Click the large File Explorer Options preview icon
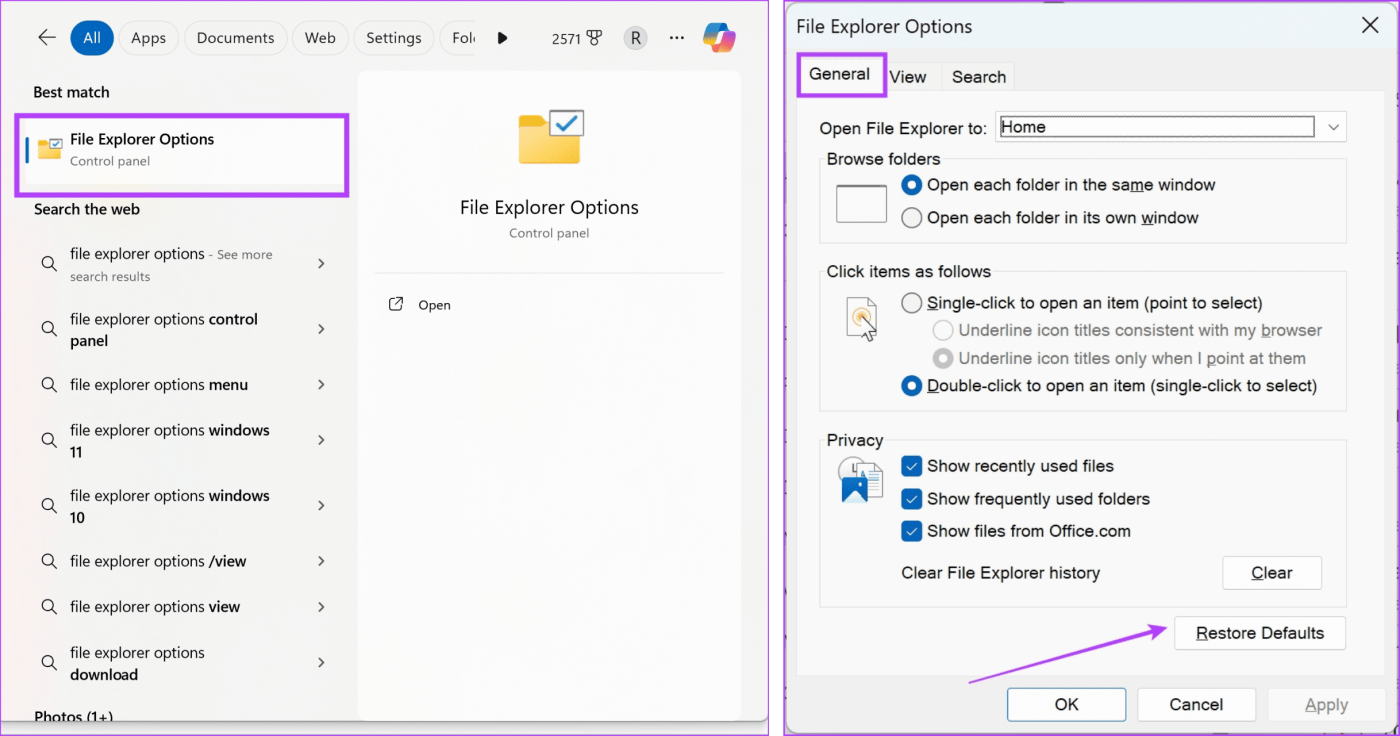 (550, 137)
